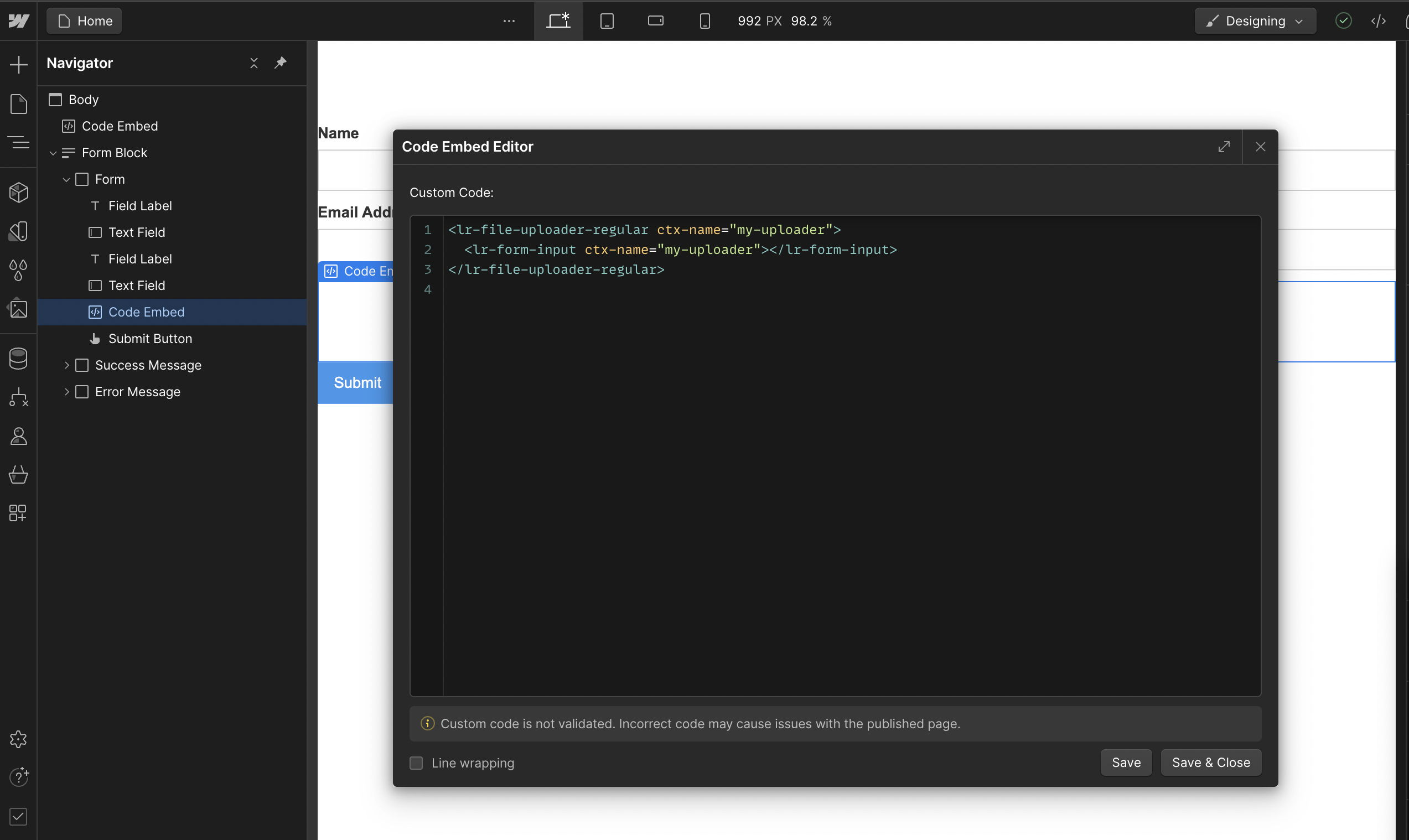
Task: Select the Home tab
Action: click(84, 20)
